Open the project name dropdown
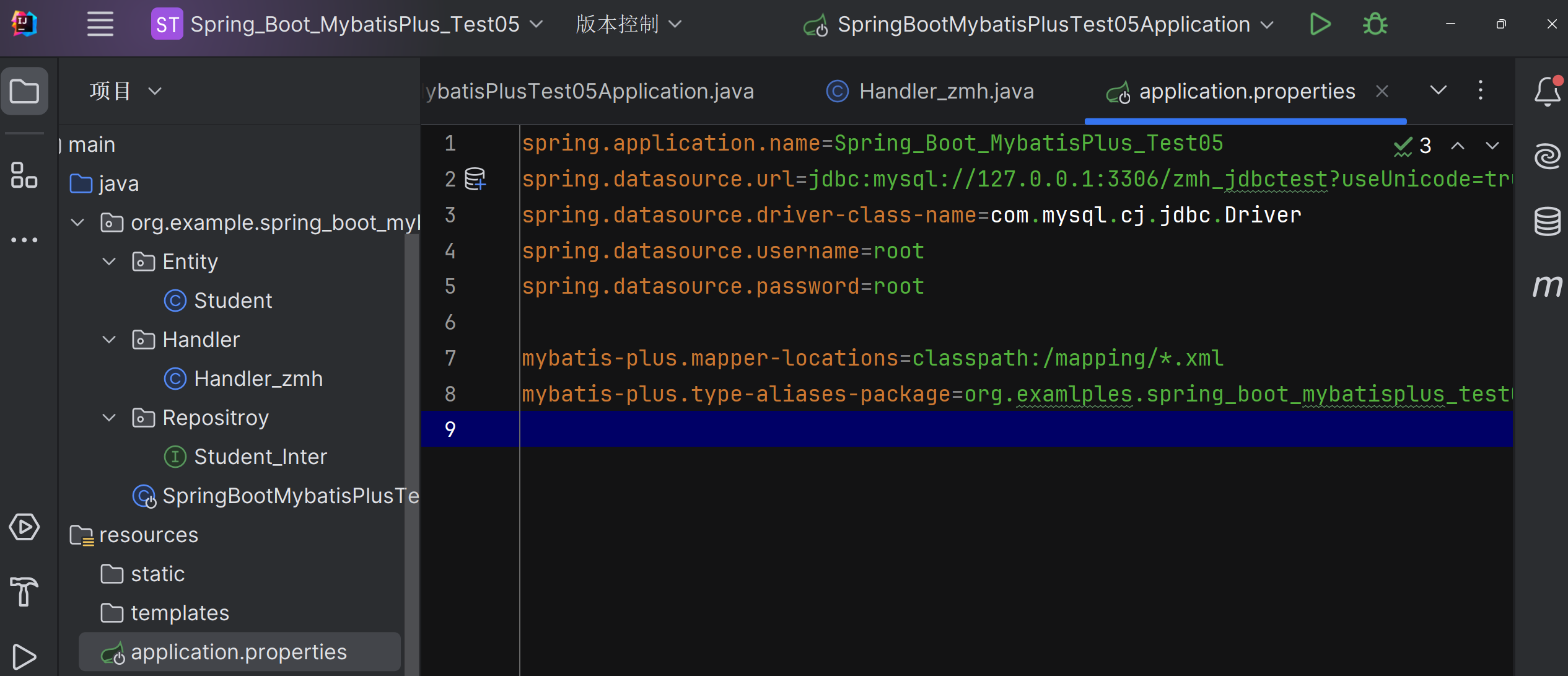This screenshot has width=1568, height=676. 355,24
